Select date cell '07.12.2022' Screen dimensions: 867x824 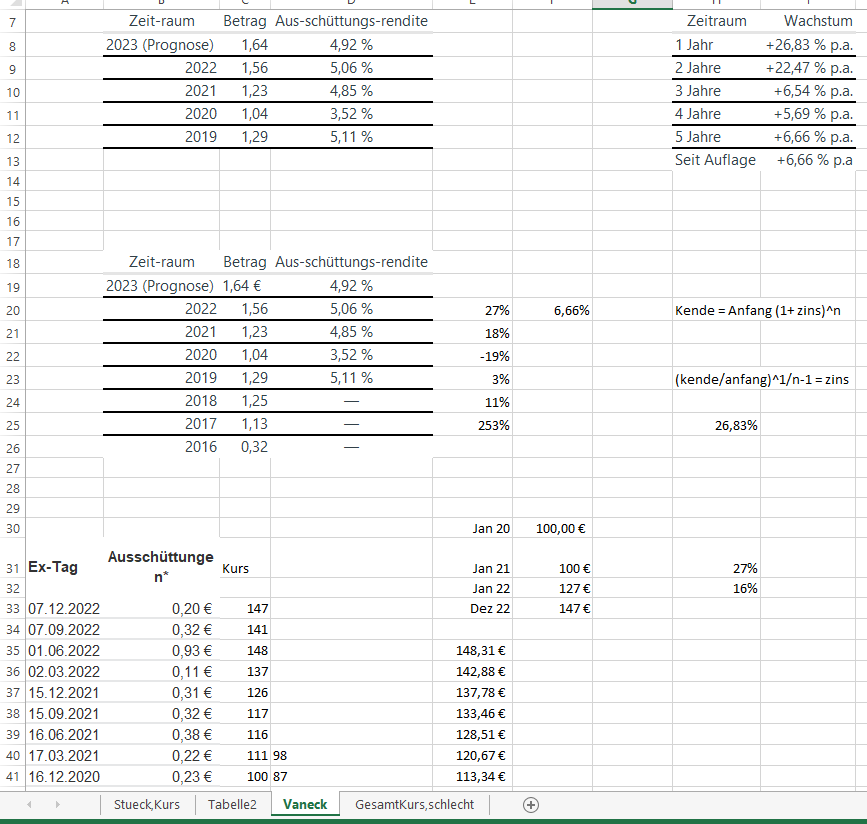(64, 608)
